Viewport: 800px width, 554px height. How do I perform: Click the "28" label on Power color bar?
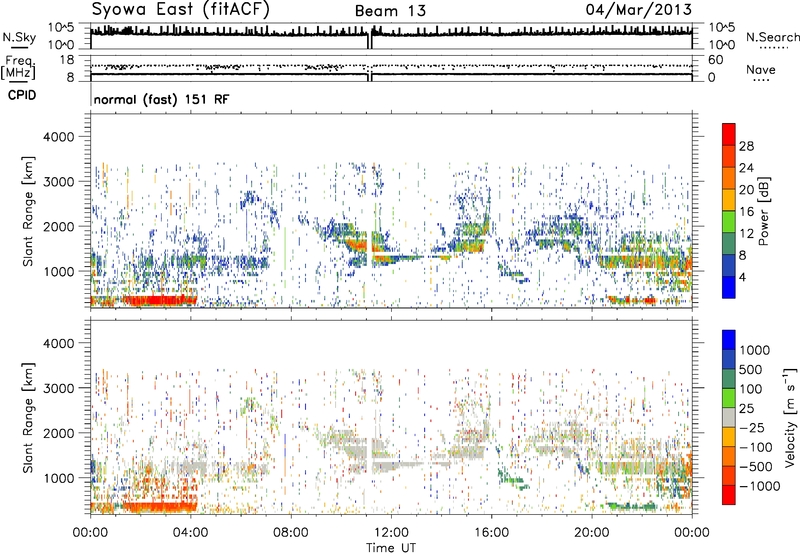point(746,146)
